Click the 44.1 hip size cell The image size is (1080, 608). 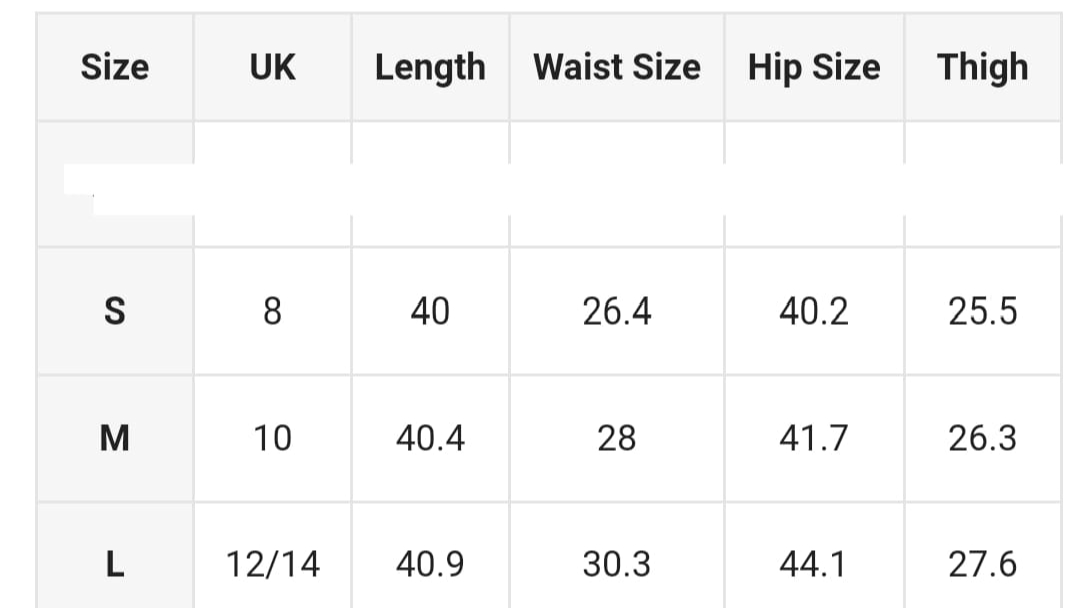coord(814,564)
